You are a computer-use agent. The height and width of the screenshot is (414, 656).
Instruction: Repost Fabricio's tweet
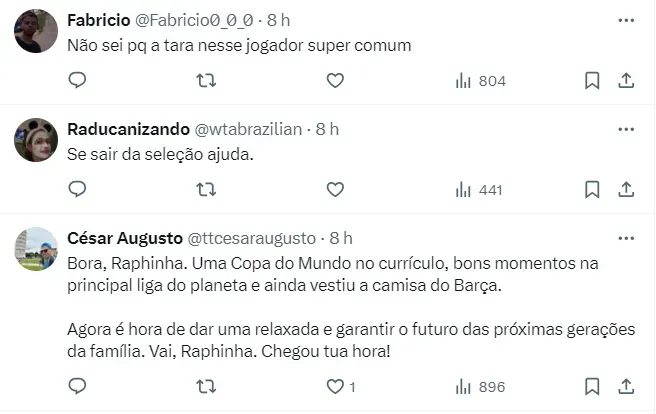(206, 81)
